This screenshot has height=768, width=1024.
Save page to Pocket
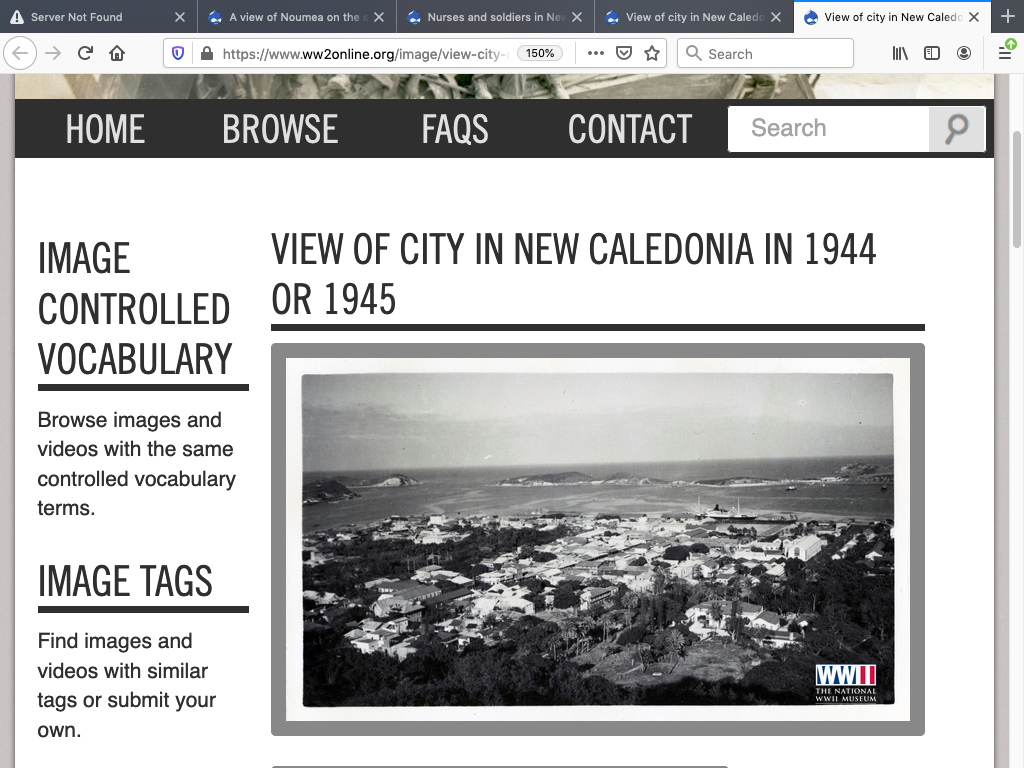point(623,54)
